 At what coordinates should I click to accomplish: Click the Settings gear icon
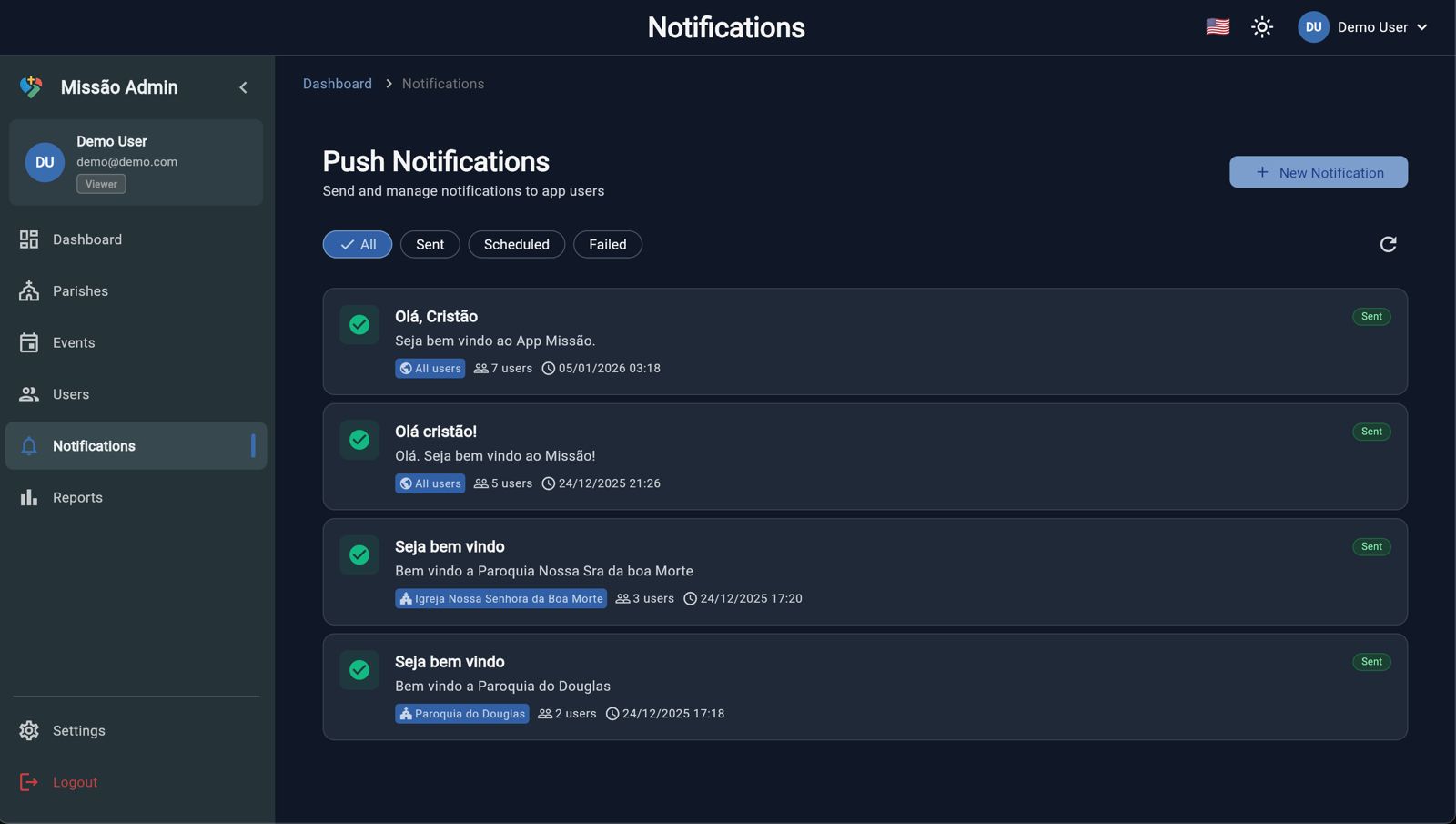[28, 730]
